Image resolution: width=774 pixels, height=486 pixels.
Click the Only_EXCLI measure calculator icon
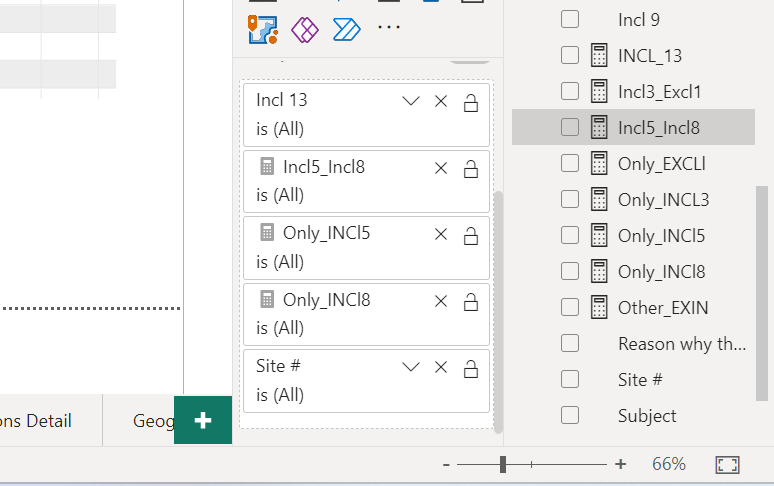599,163
